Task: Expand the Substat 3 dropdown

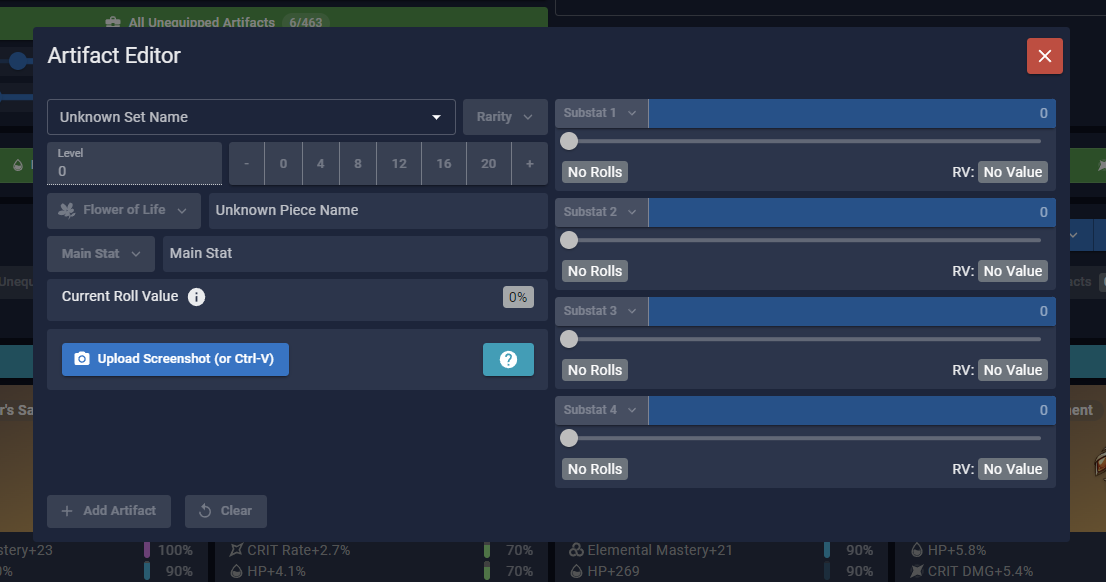Action: (x=600, y=311)
